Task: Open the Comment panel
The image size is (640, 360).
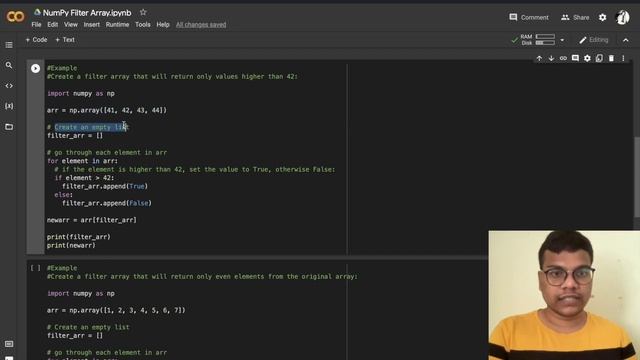Action: (x=529, y=17)
